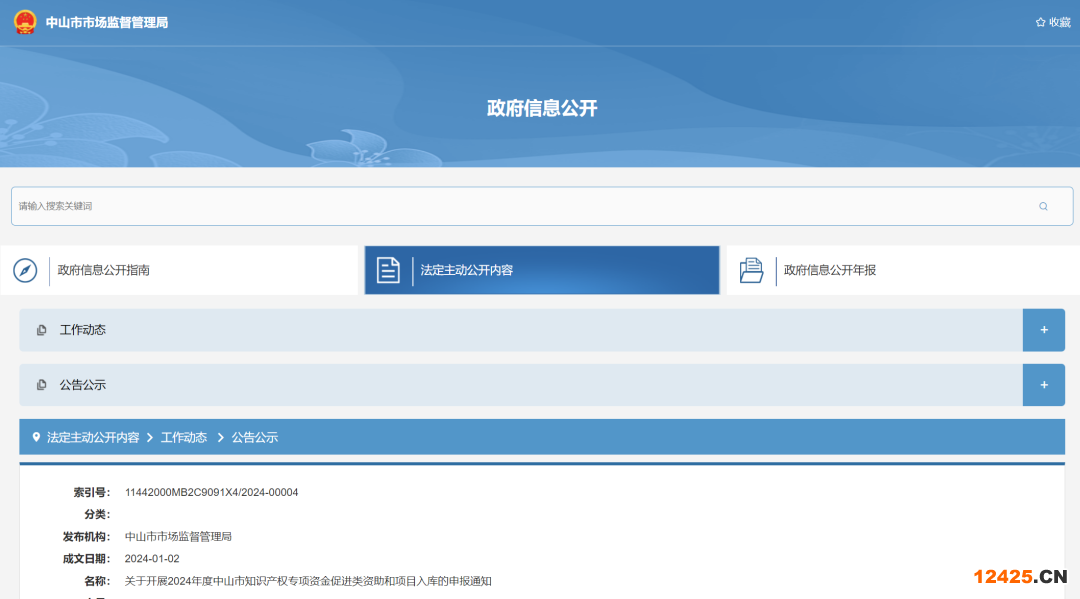This screenshot has height=599, width=1080.
Task: Click 中山市市场监督管理局 site title
Action: (107, 22)
